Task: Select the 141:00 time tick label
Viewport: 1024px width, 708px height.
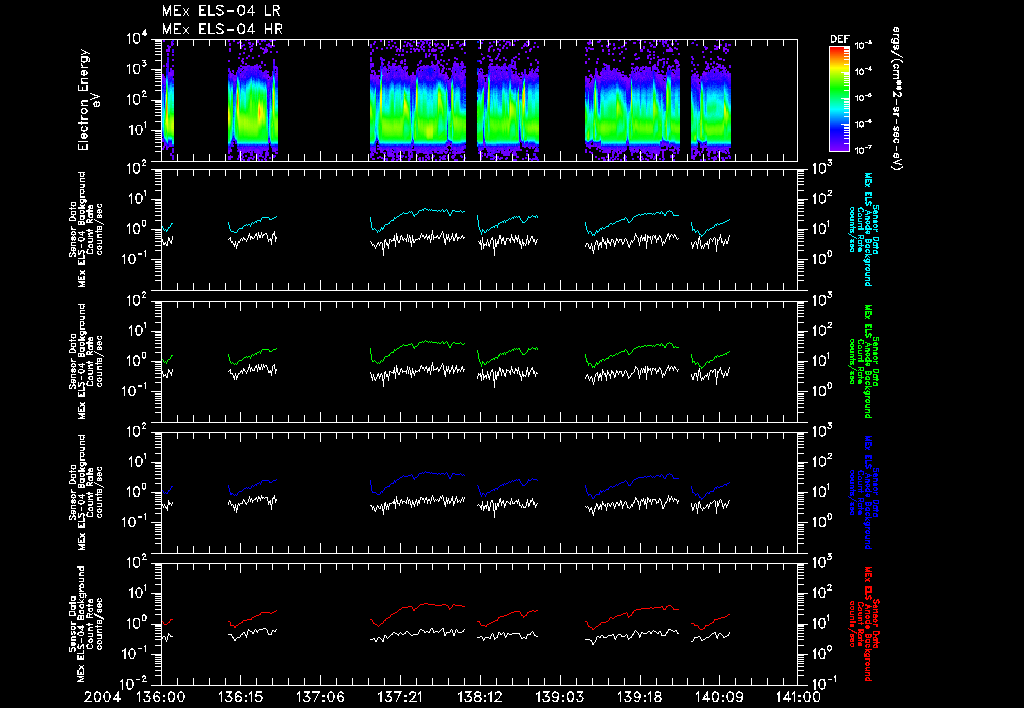Action: coord(797,697)
